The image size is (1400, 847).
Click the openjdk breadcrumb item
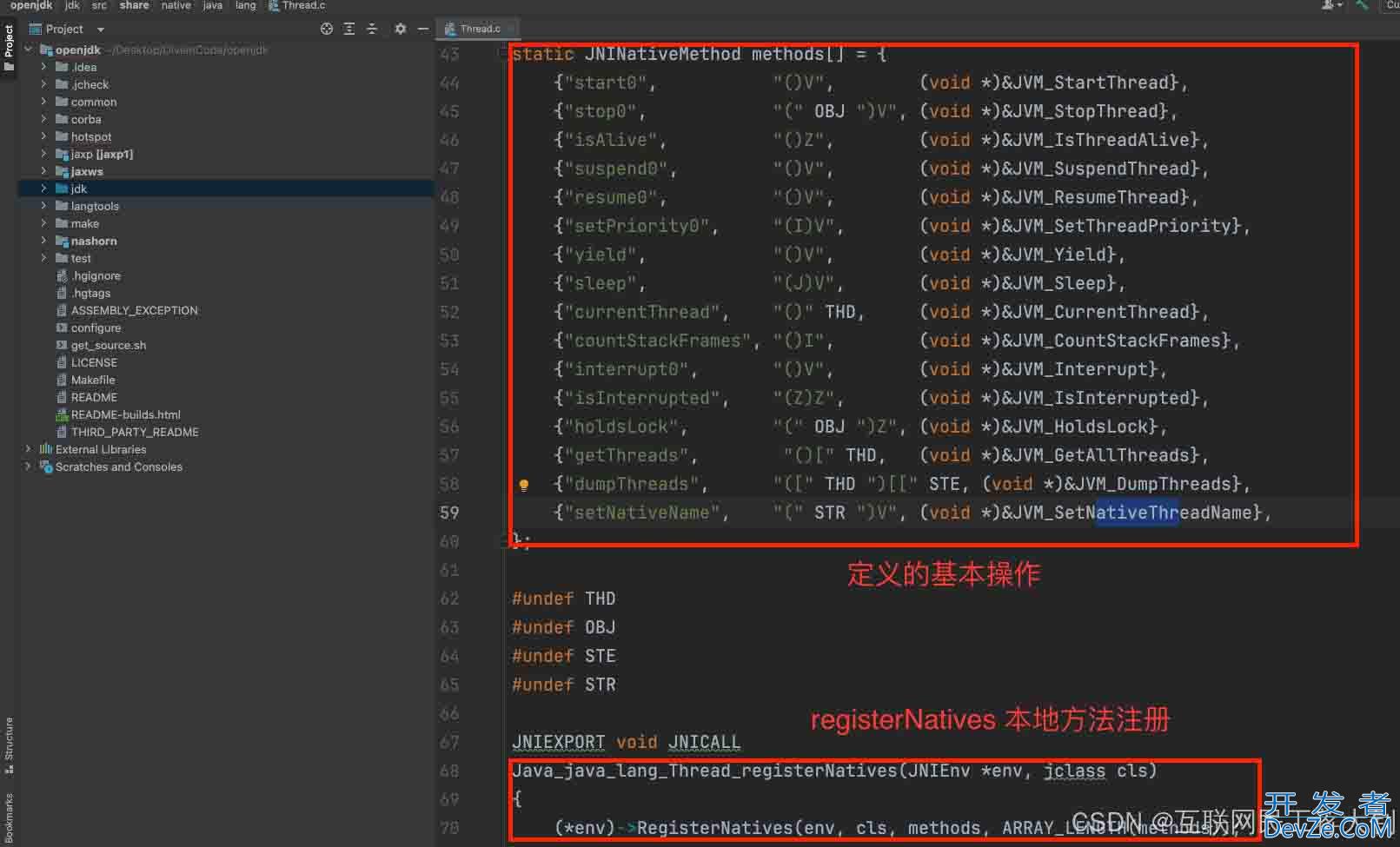(31, 5)
